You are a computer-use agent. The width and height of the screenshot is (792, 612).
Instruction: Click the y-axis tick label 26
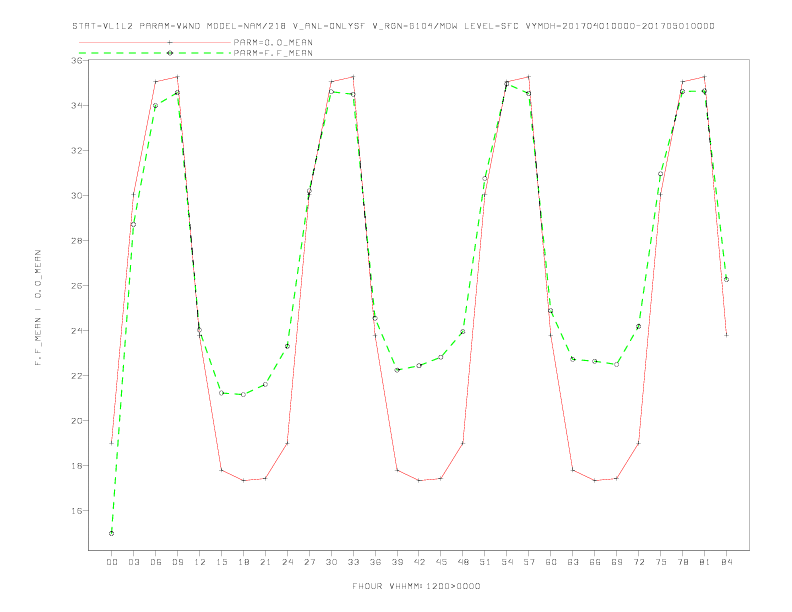click(77, 285)
